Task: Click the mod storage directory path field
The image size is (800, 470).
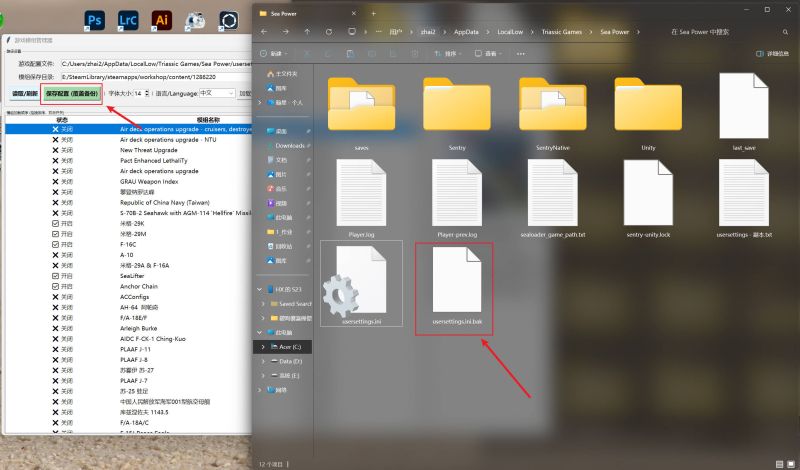Action: coord(157,77)
